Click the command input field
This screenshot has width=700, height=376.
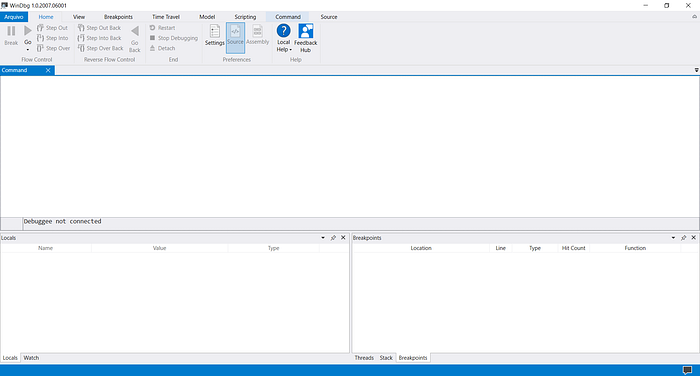click(x=361, y=224)
